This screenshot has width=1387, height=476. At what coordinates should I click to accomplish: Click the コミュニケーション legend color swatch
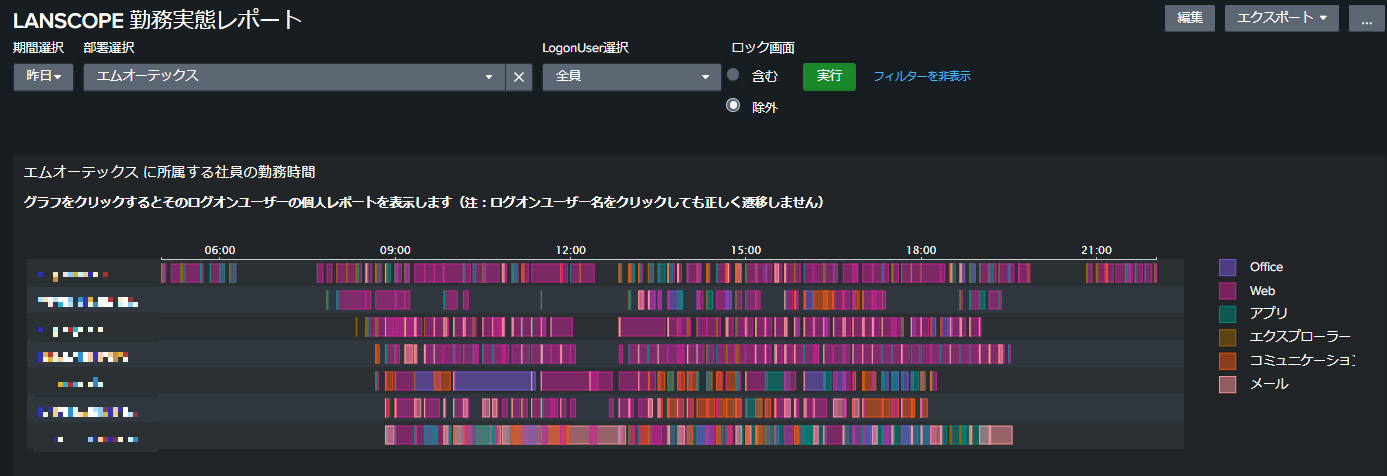point(1228,360)
